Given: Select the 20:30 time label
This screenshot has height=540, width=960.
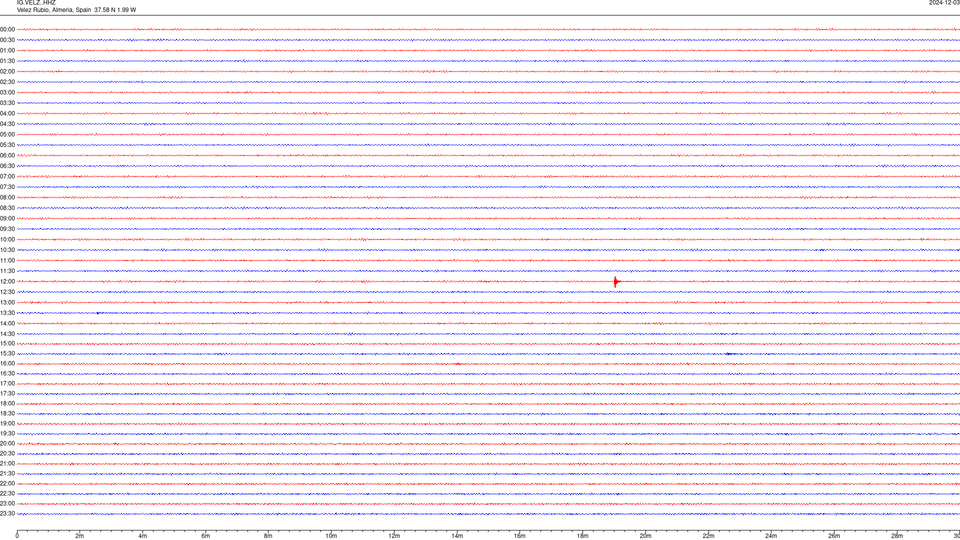Looking at the screenshot, I should click(7, 454).
